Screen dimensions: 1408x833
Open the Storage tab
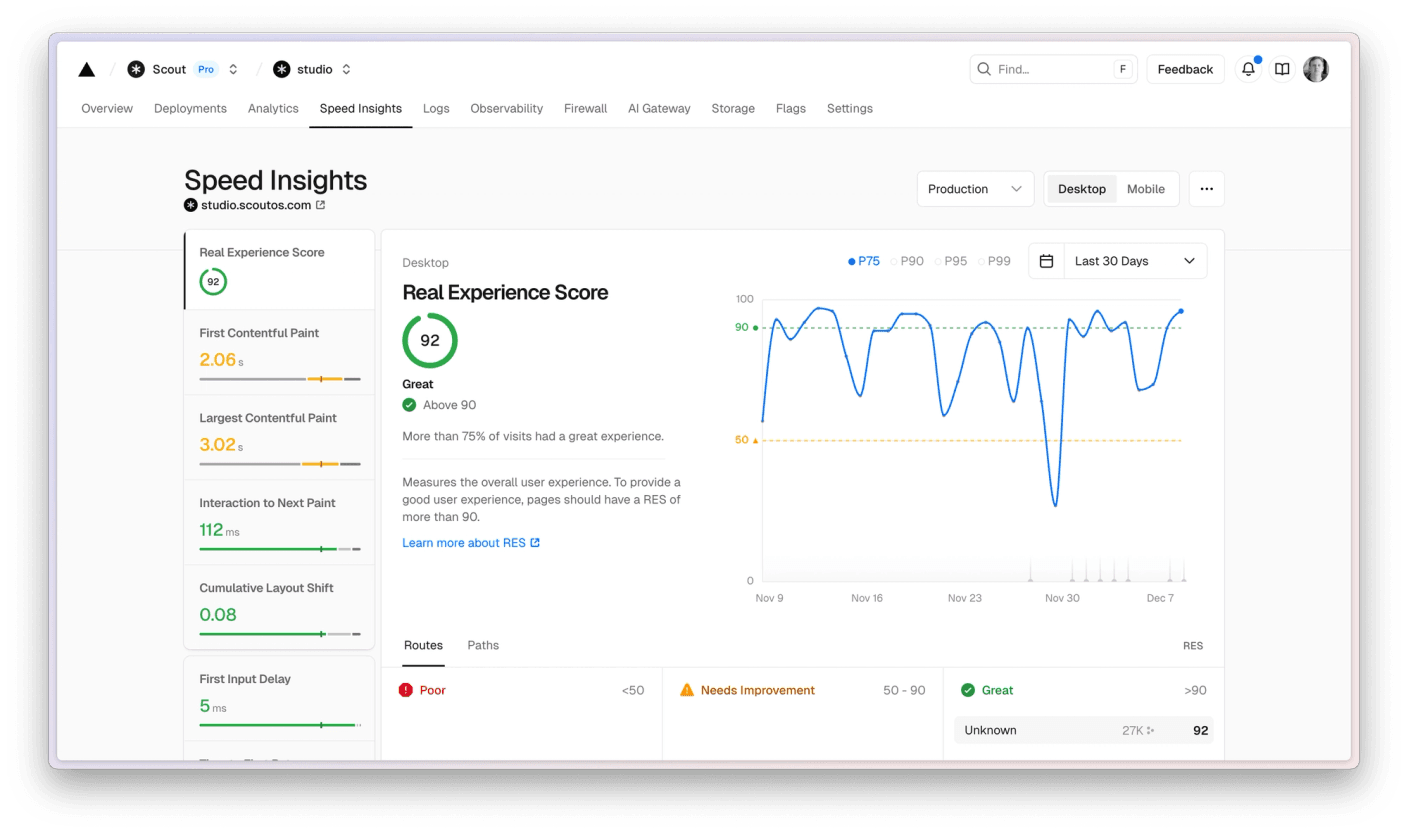(x=733, y=108)
